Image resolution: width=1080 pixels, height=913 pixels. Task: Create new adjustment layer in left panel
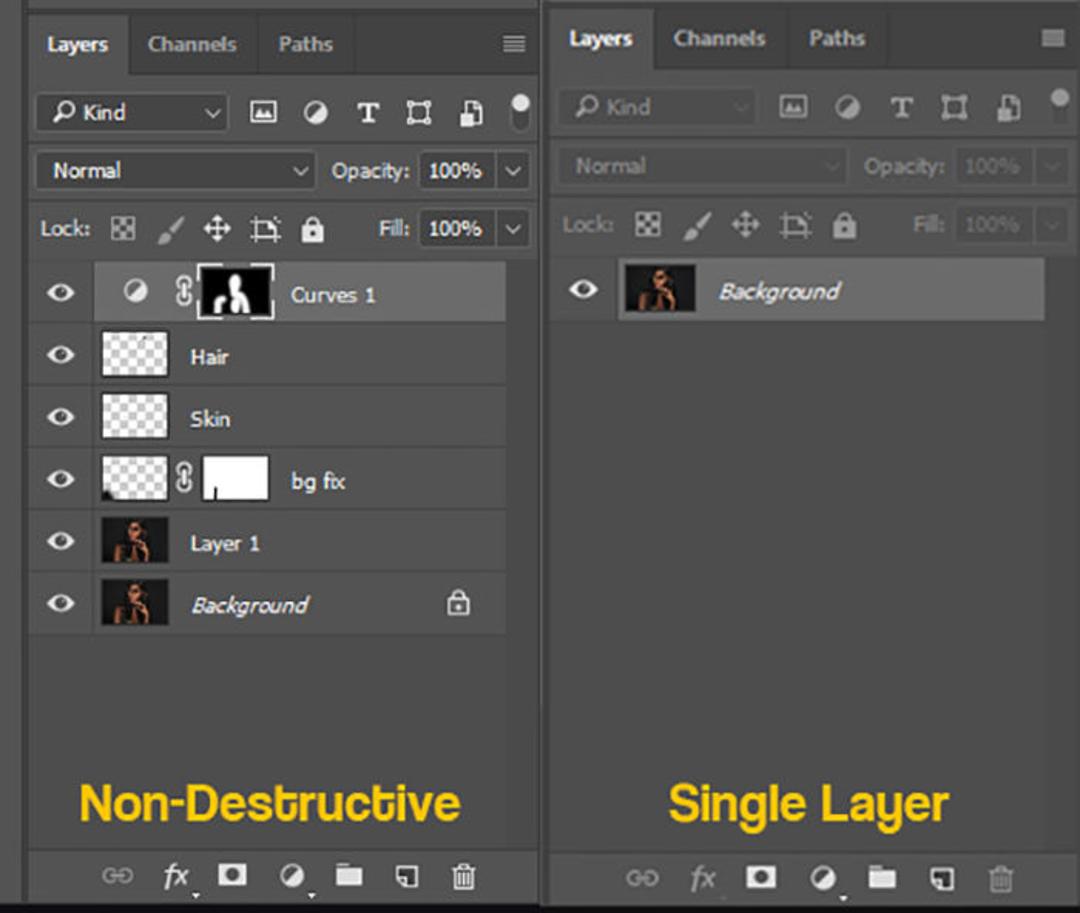[x=292, y=876]
